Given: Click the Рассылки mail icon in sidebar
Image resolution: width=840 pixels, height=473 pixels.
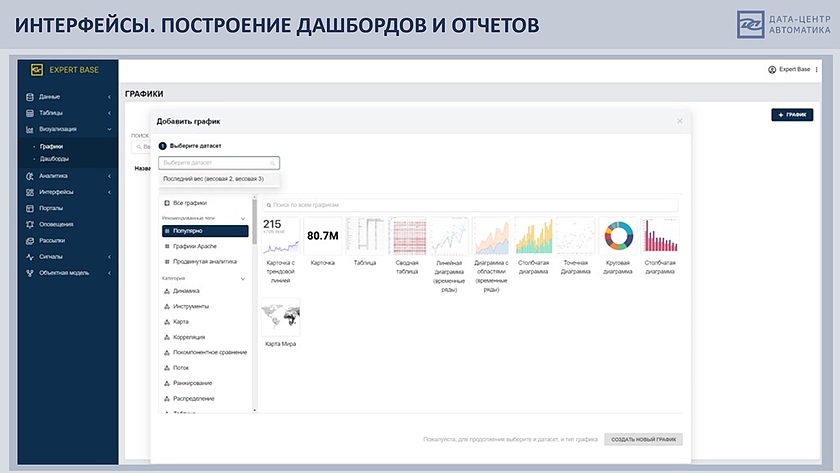Looking at the screenshot, I should tap(32, 240).
